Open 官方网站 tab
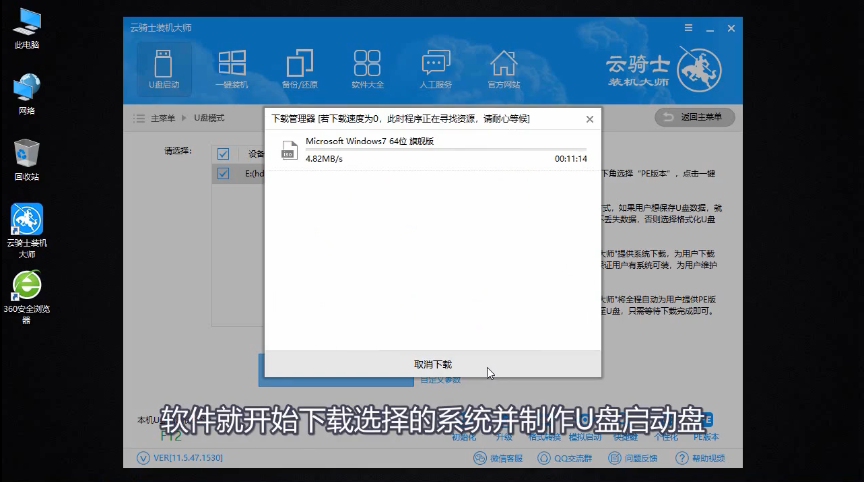 (x=504, y=69)
